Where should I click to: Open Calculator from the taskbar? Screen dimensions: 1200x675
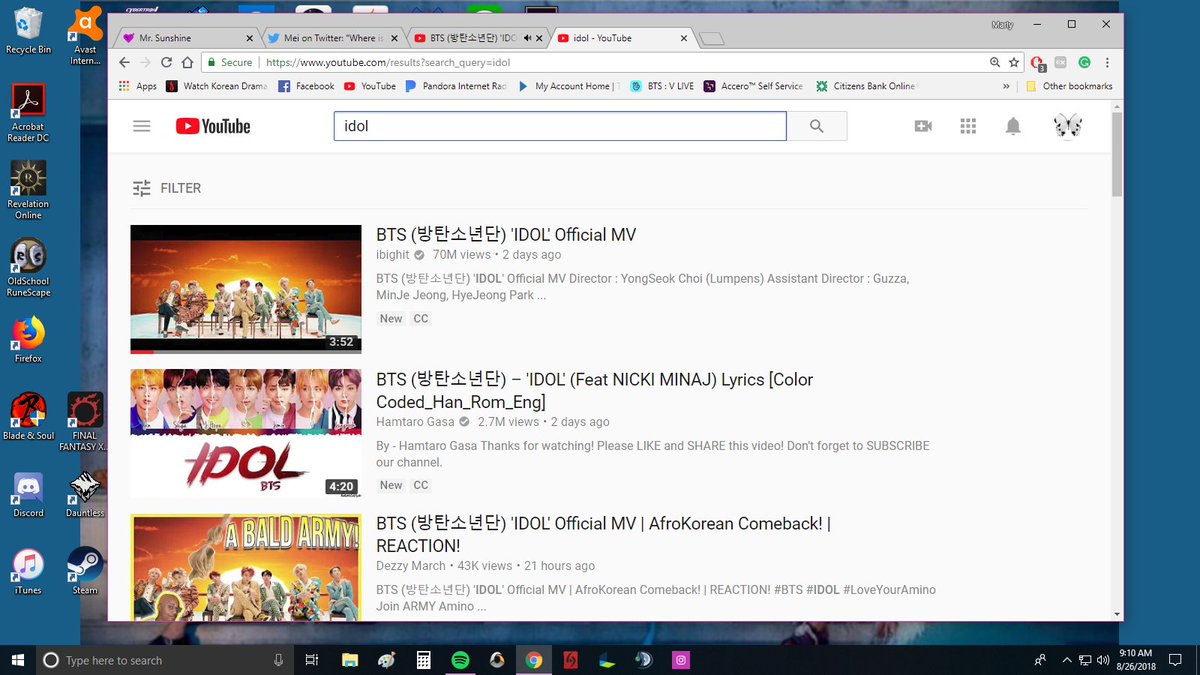[424, 660]
